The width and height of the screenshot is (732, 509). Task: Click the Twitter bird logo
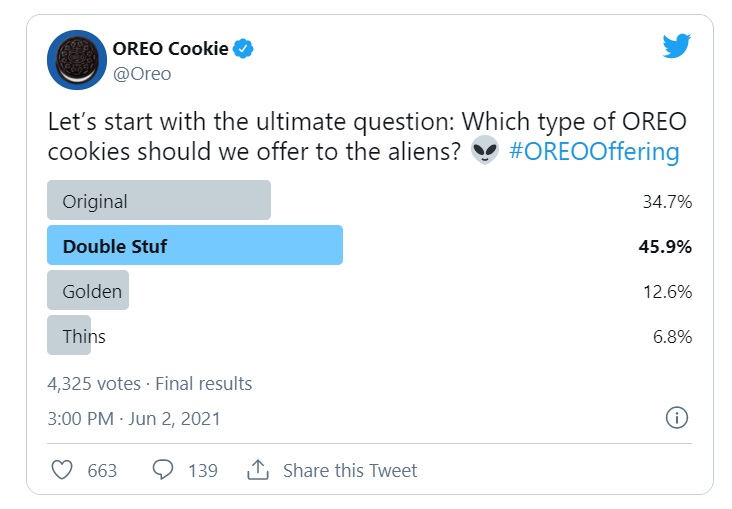[677, 45]
